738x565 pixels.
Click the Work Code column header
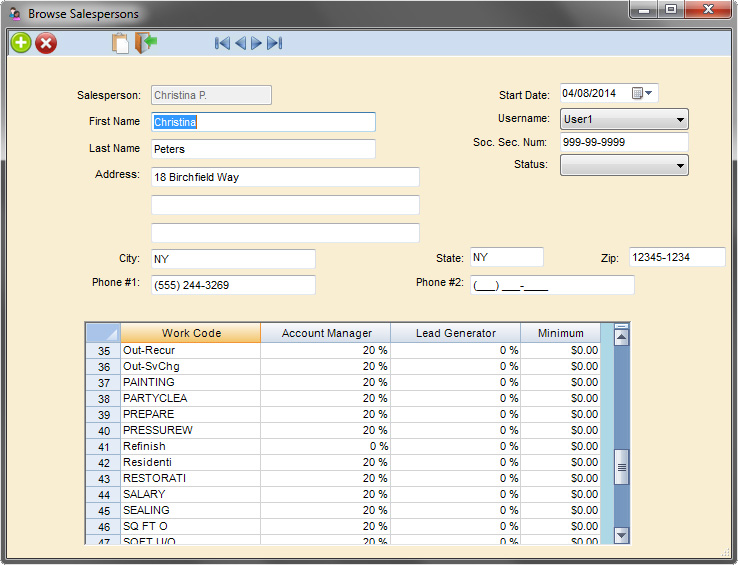[191, 333]
